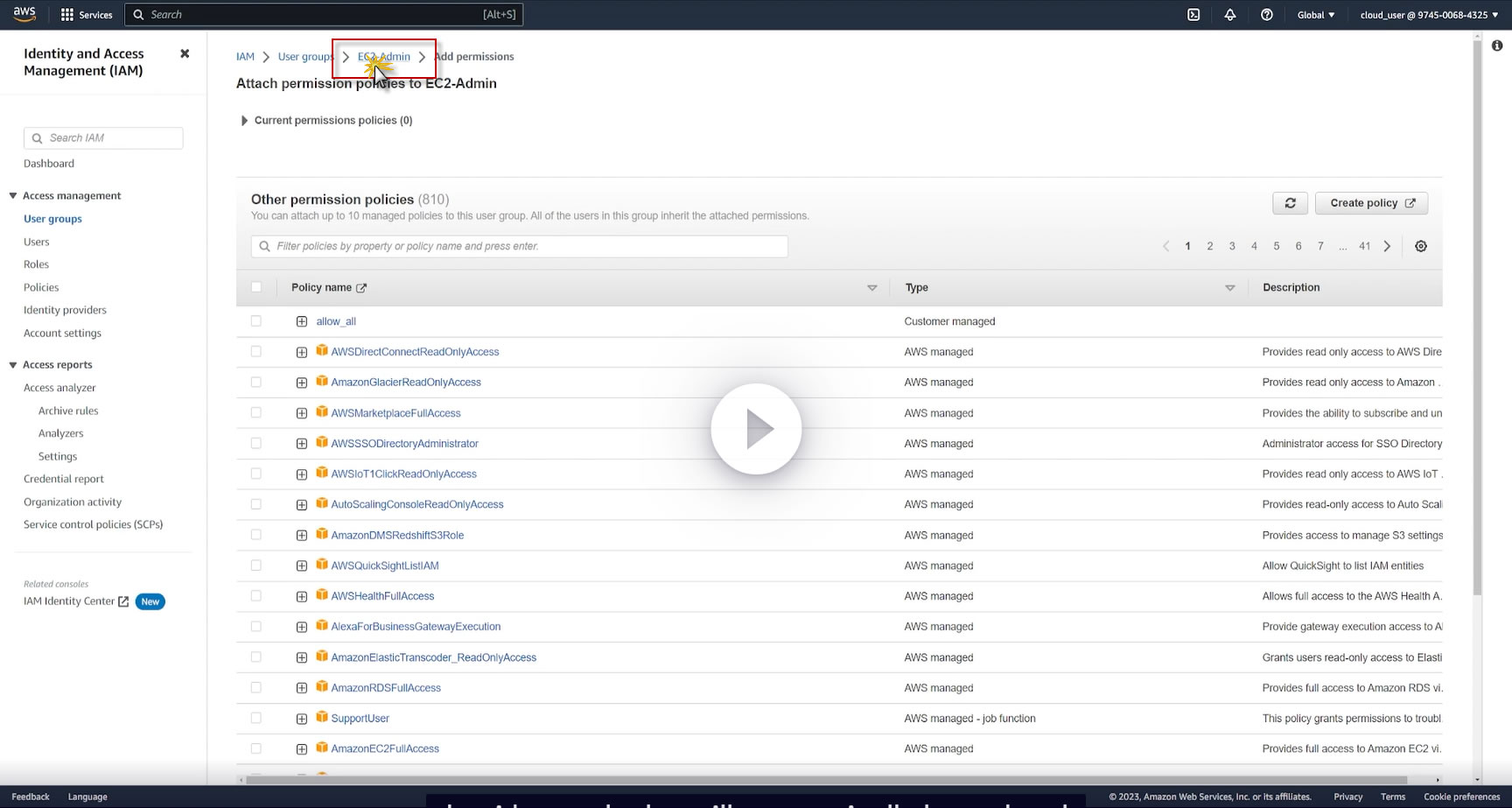Focus the filter policies search box
The image size is (1512, 808).
pos(520,247)
